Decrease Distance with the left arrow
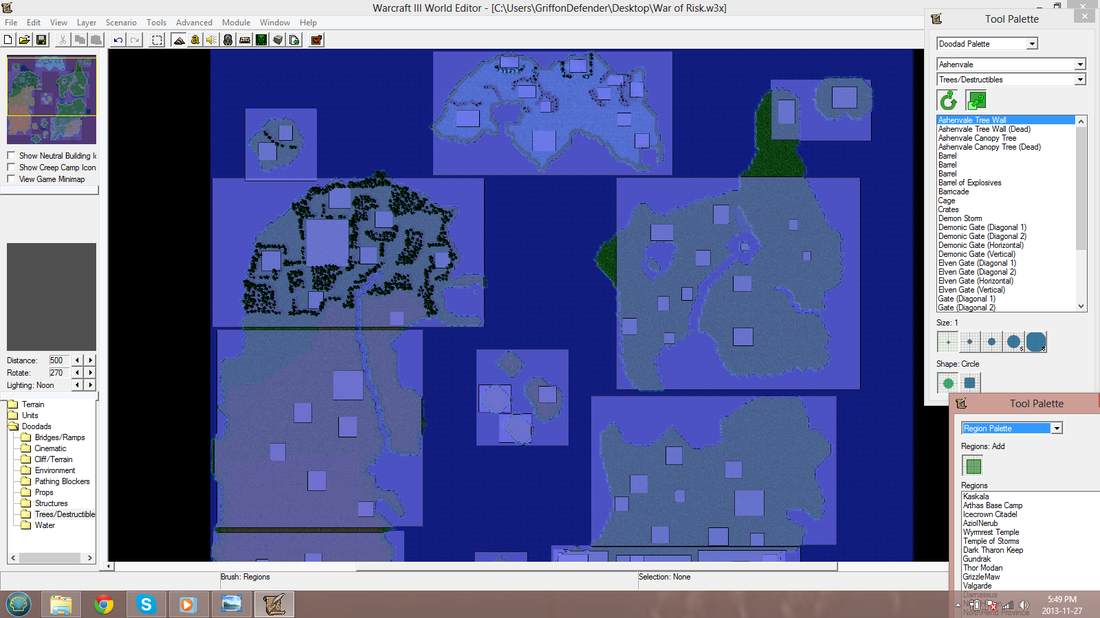Viewport: 1100px width, 618px height. pos(77,361)
